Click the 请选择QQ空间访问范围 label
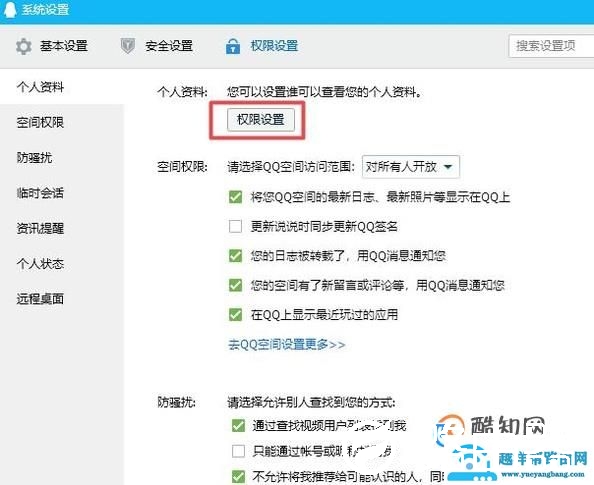Image resolution: width=594 pixels, height=485 pixels. point(291,167)
